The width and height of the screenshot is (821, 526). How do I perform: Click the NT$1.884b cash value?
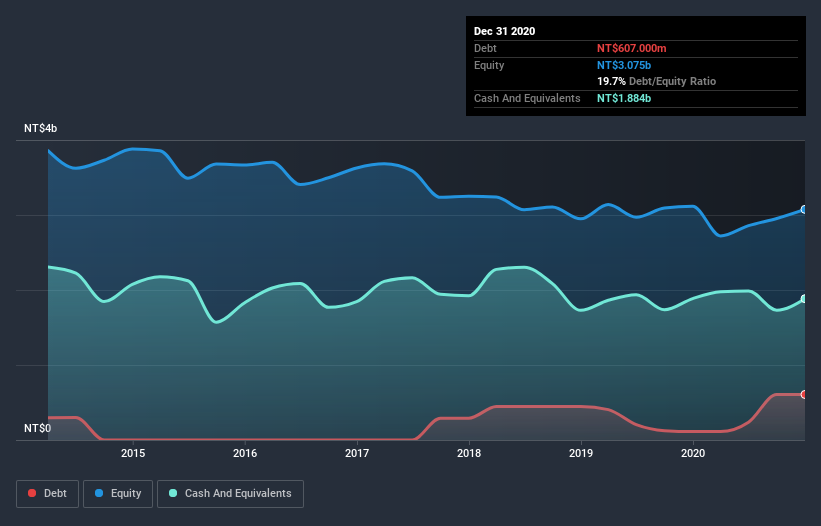pyautogui.click(x=624, y=98)
